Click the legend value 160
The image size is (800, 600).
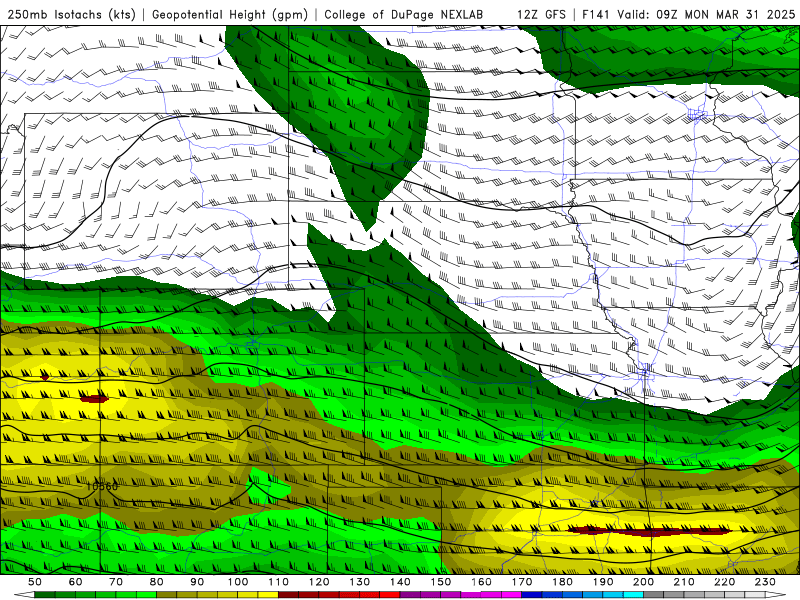(482, 582)
